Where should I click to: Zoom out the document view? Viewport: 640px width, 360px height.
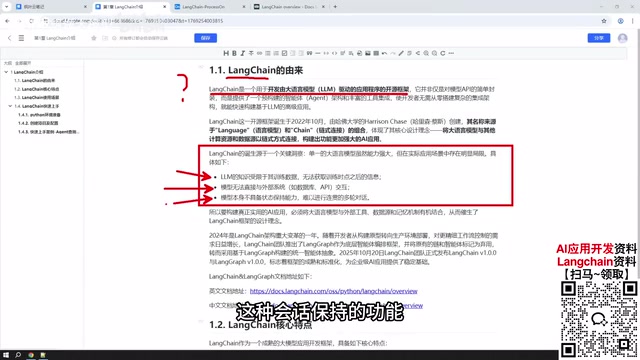coord(434,53)
